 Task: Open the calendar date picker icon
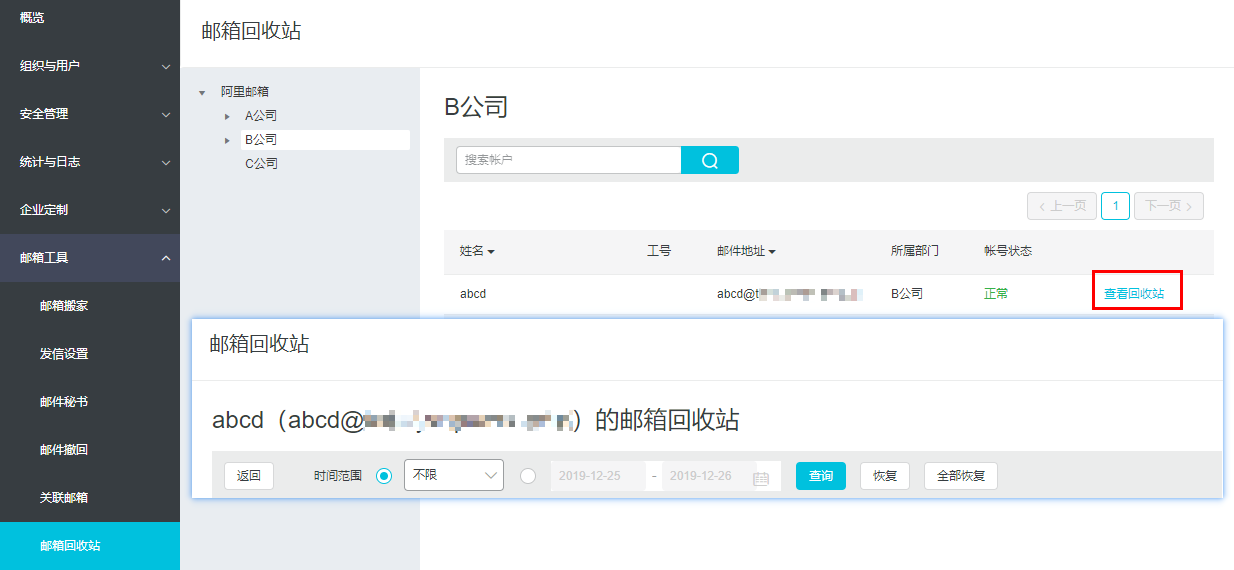760,477
